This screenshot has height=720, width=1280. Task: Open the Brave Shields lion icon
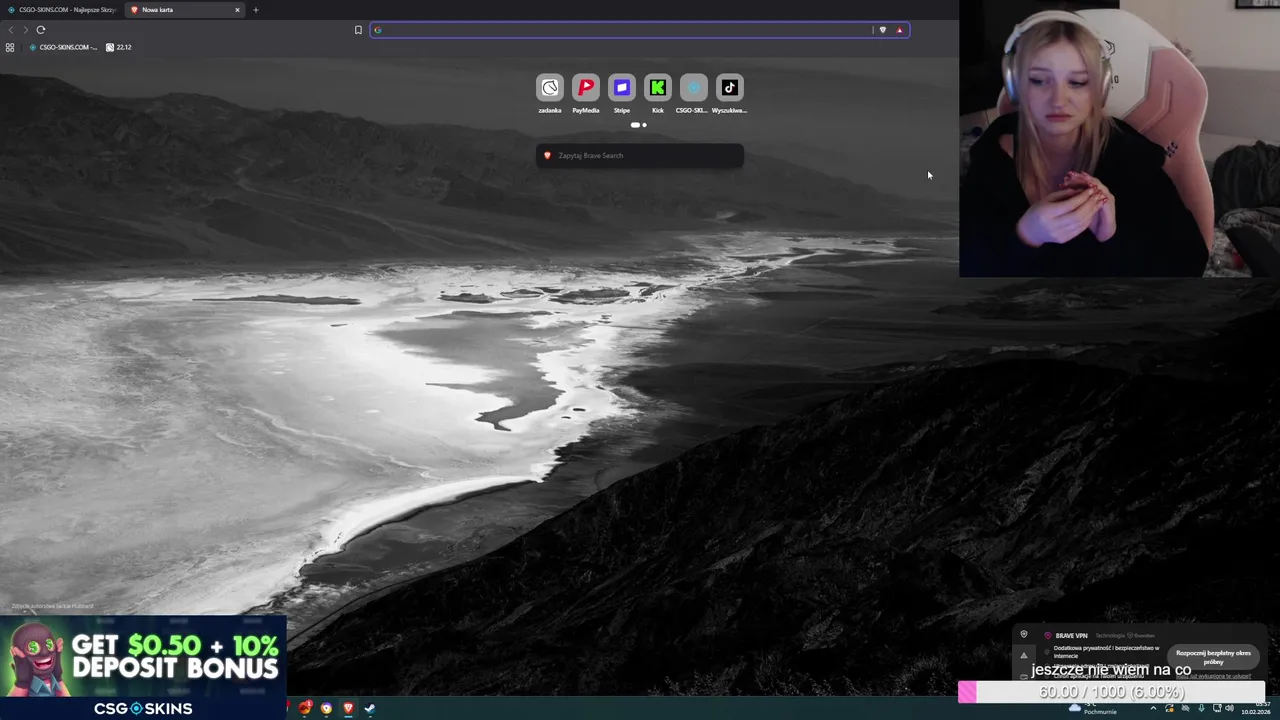882,30
